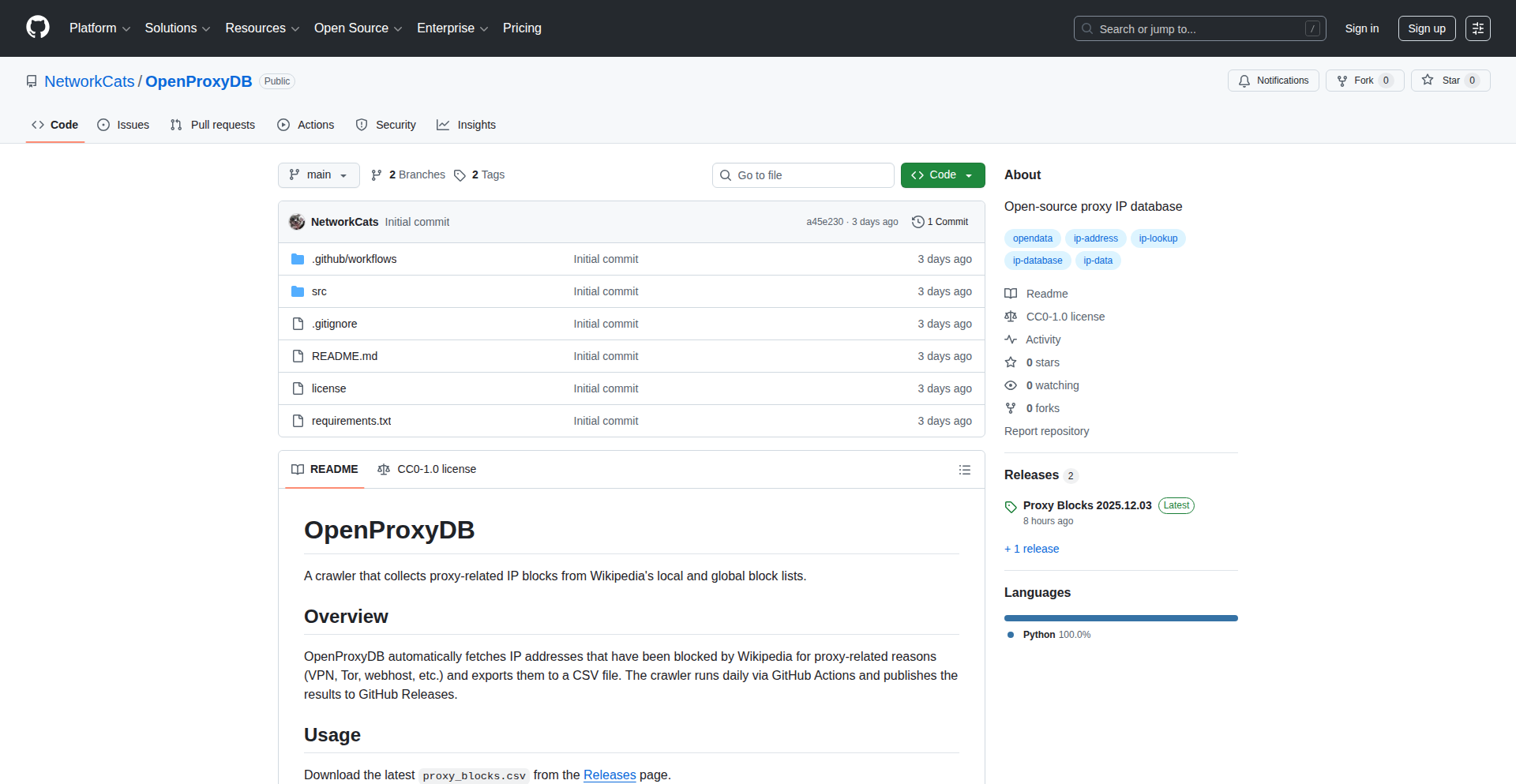This screenshot has width=1516, height=784.
Task: Click the Go to file field
Action: click(803, 175)
